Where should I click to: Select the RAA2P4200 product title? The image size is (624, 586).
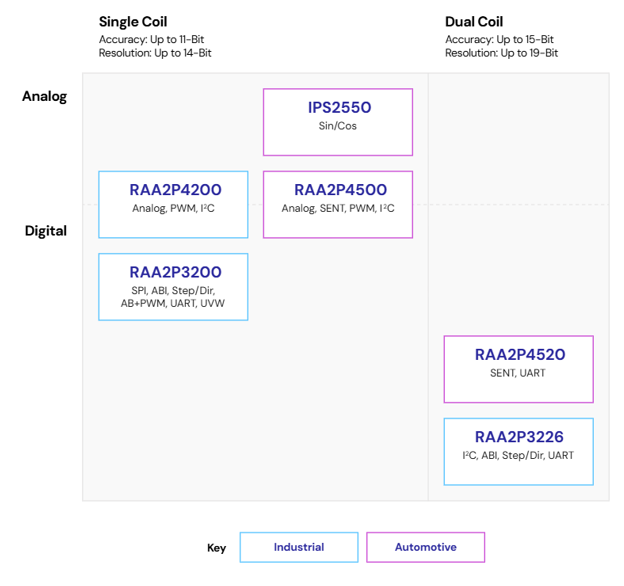[x=174, y=190]
